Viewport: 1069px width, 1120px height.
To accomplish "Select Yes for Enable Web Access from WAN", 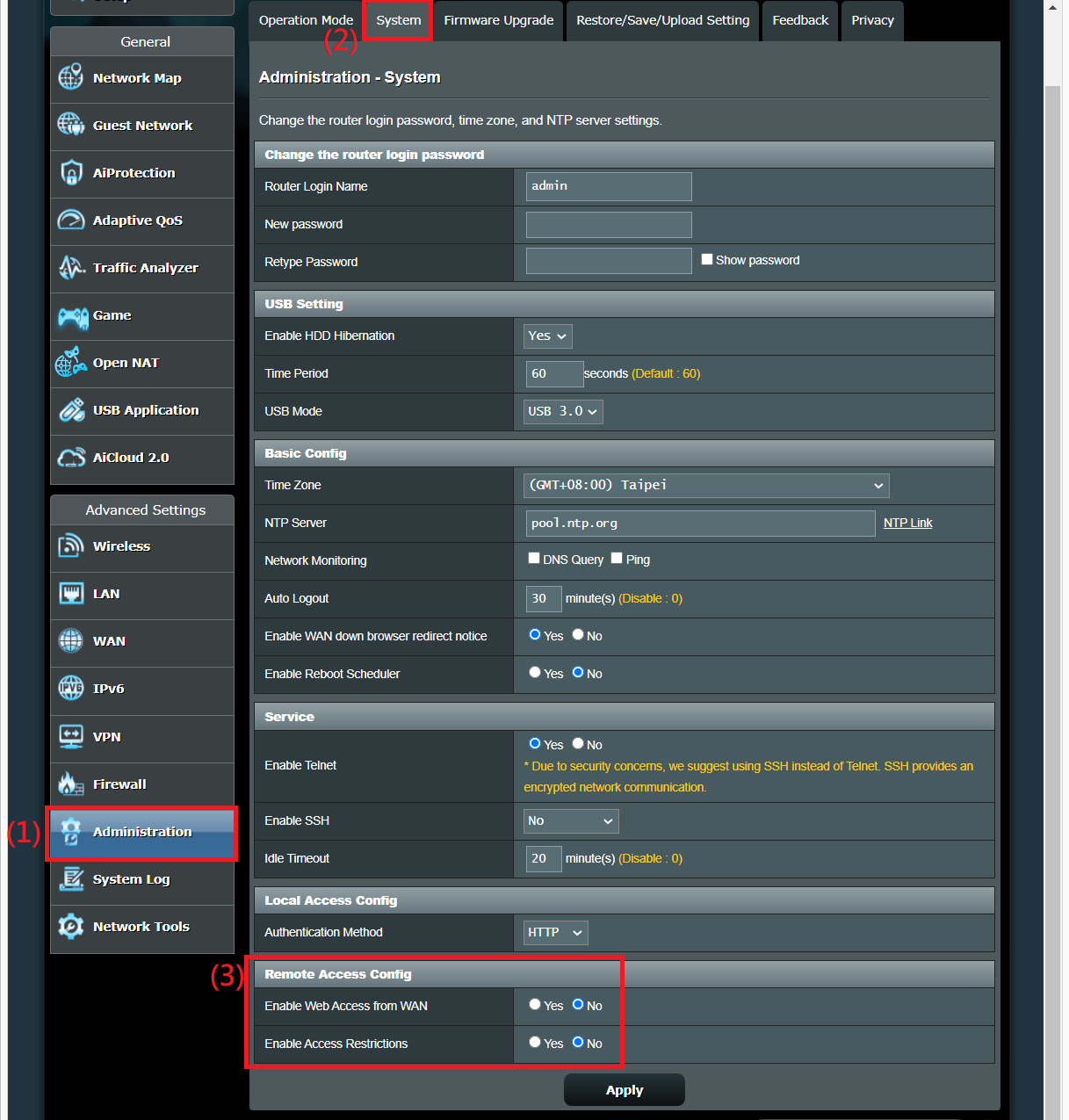I will (x=535, y=1004).
